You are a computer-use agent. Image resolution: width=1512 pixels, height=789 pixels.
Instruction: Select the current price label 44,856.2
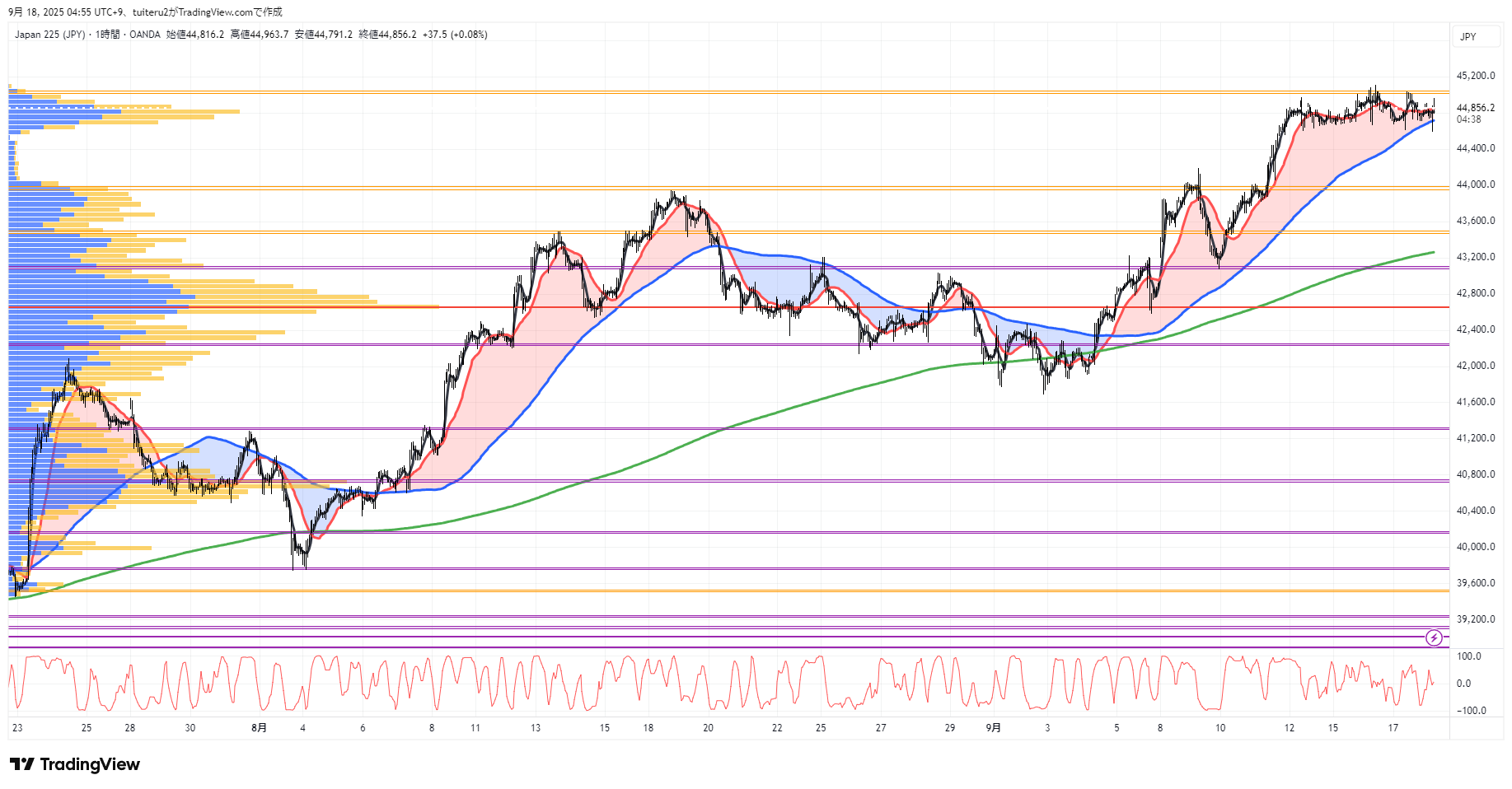click(1475, 108)
